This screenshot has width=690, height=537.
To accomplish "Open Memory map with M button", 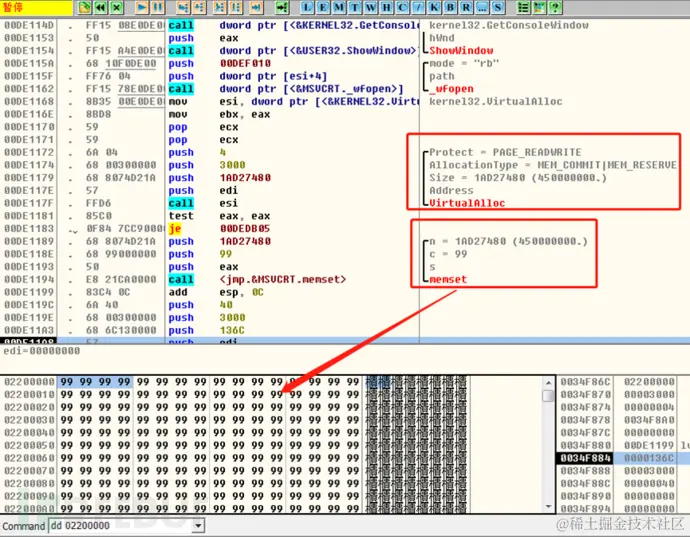I will click(339, 7).
